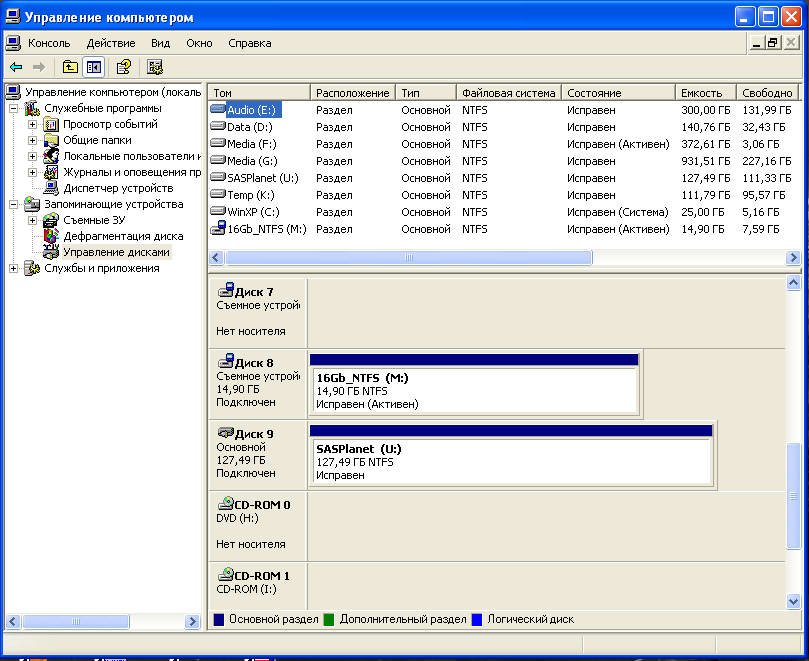Click the Back arrow toolbar icon
This screenshot has width=809, height=661.
coord(16,67)
